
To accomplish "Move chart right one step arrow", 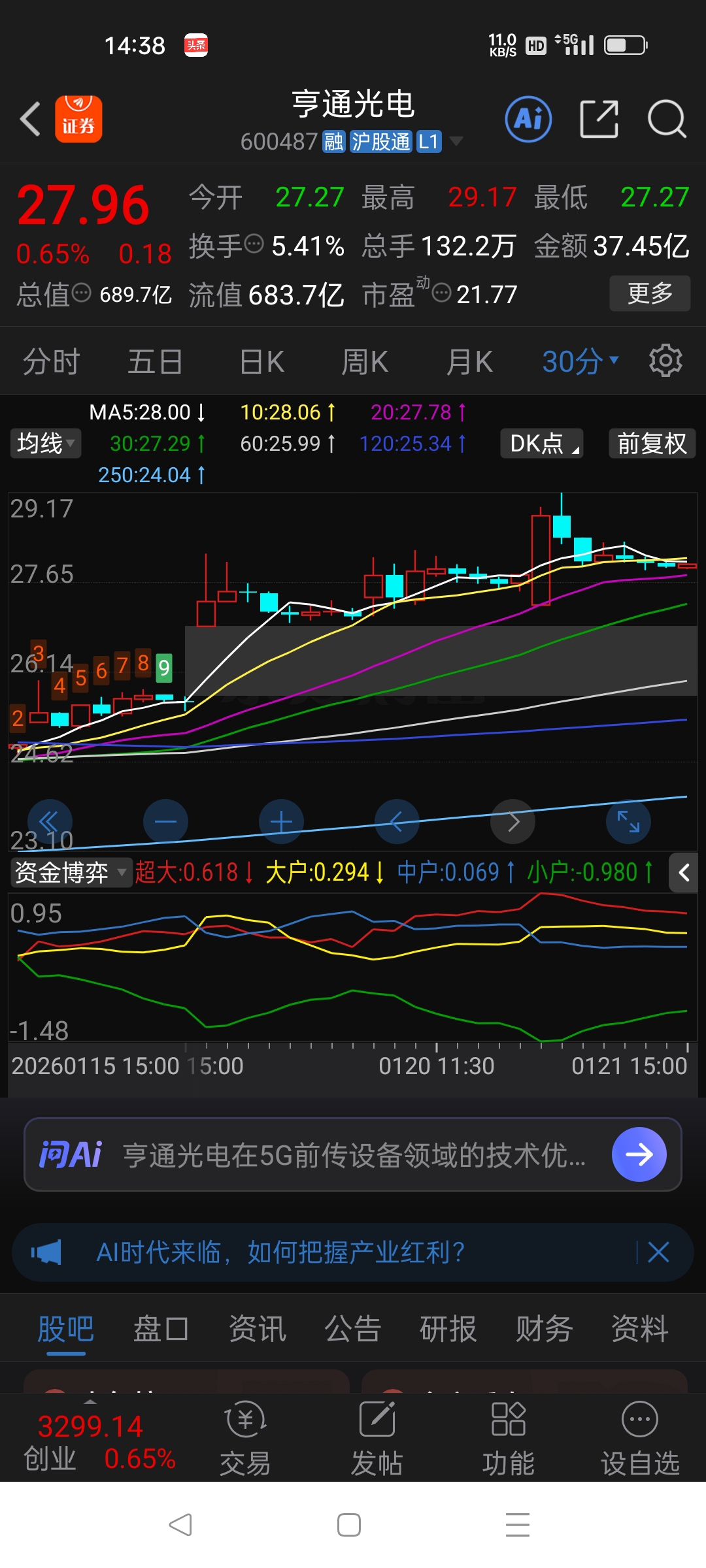I will 513,821.
